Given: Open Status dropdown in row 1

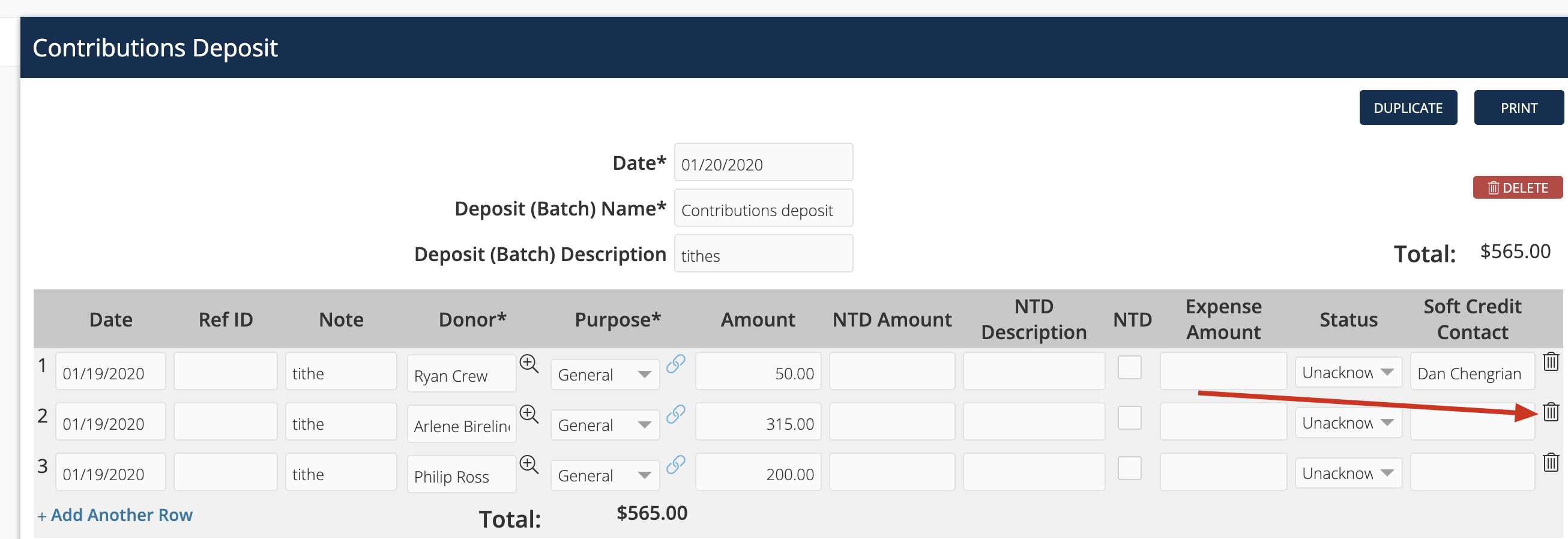Looking at the screenshot, I should (x=1348, y=372).
